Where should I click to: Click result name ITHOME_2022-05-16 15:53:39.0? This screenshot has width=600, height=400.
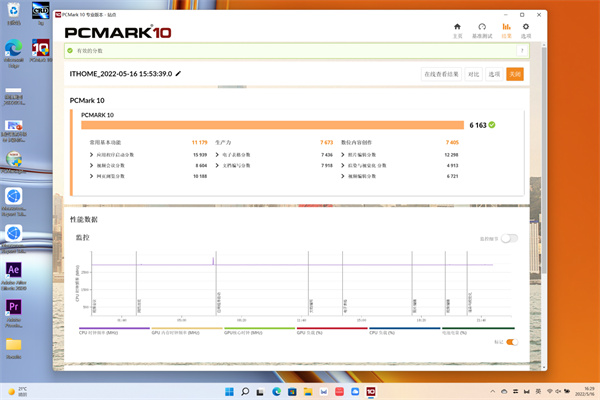pos(121,73)
